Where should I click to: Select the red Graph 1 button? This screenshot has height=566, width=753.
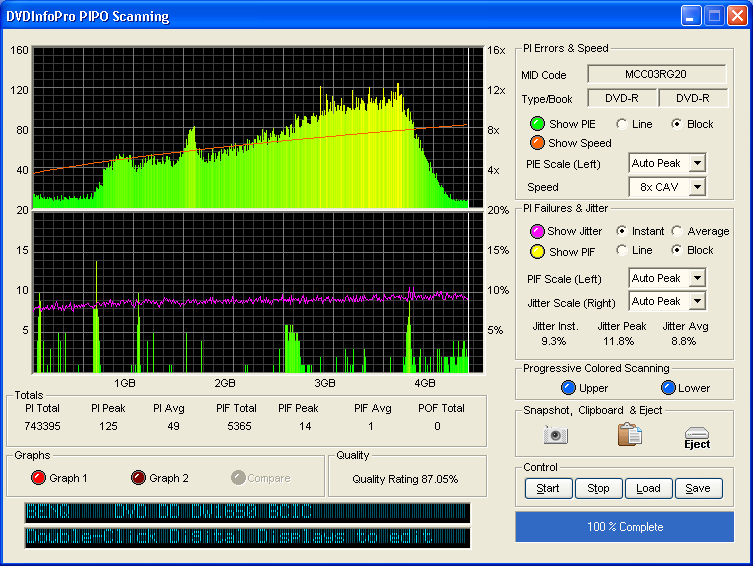tap(39, 478)
